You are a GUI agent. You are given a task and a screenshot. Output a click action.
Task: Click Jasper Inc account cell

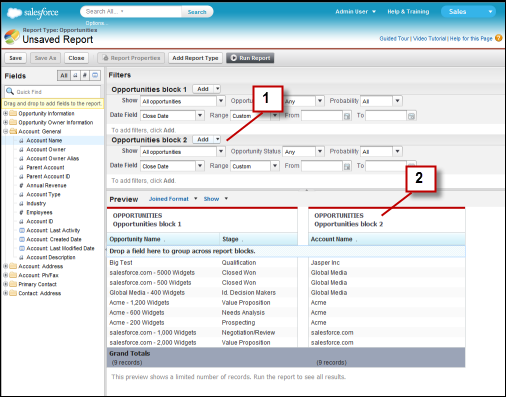point(325,263)
